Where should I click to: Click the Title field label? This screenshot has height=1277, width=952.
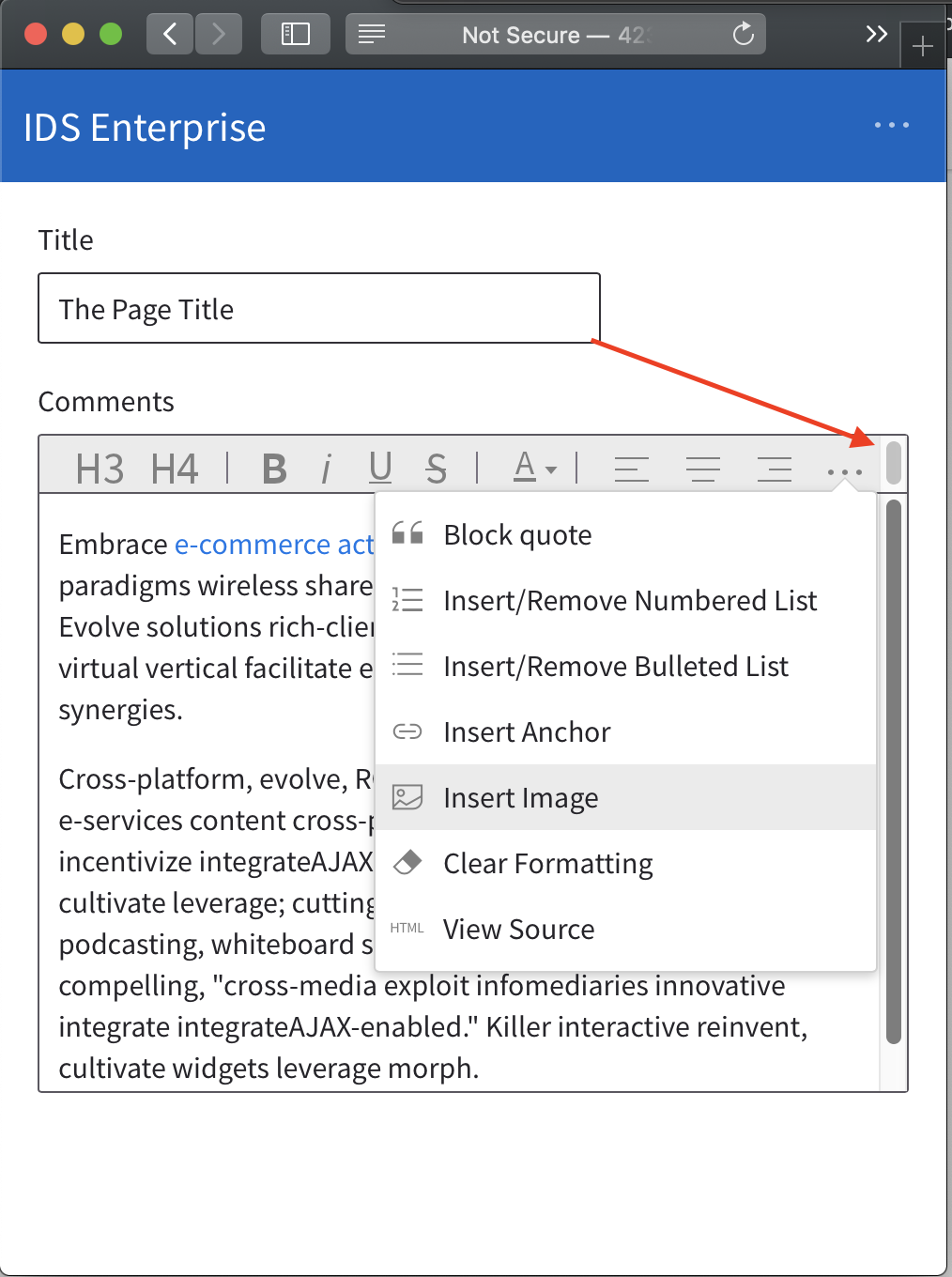point(66,240)
